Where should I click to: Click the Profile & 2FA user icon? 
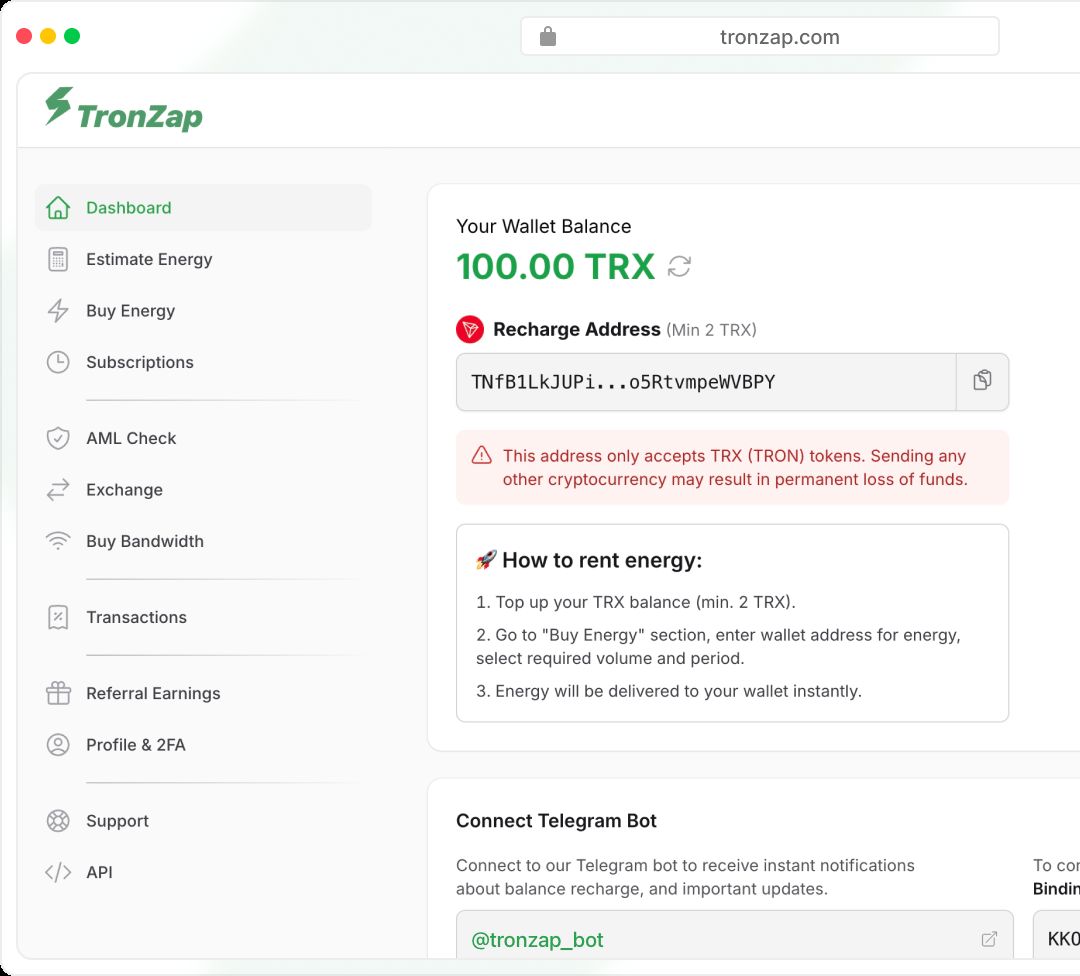(58, 745)
